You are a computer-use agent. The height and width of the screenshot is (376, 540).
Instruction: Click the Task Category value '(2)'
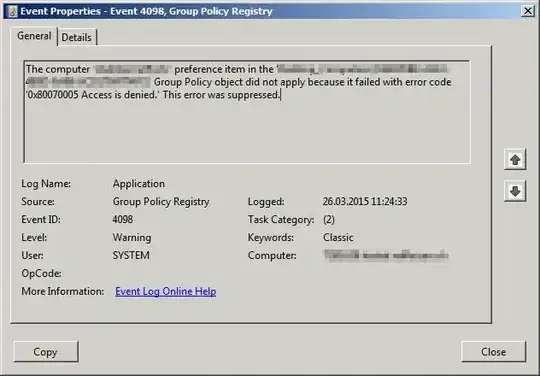coord(329,219)
